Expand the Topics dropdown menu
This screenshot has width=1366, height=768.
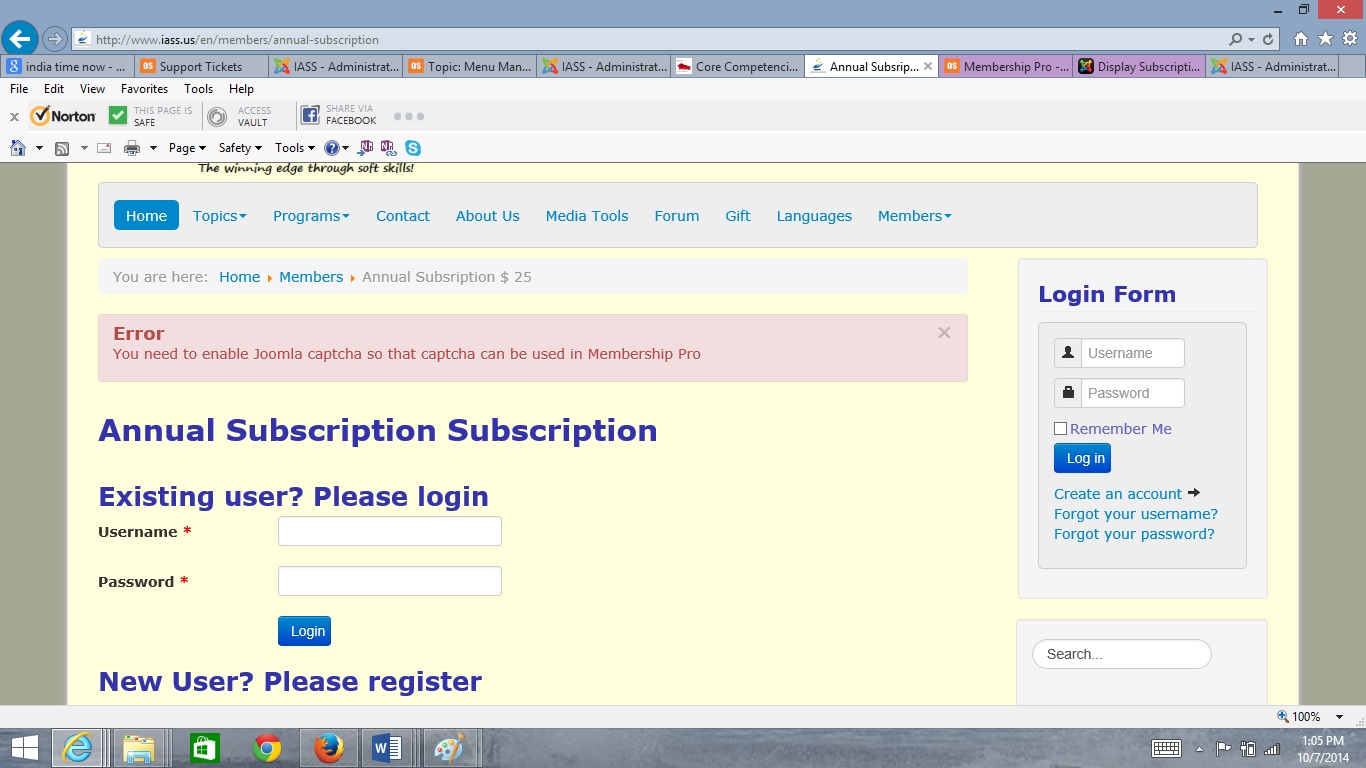pyautogui.click(x=219, y=216)
